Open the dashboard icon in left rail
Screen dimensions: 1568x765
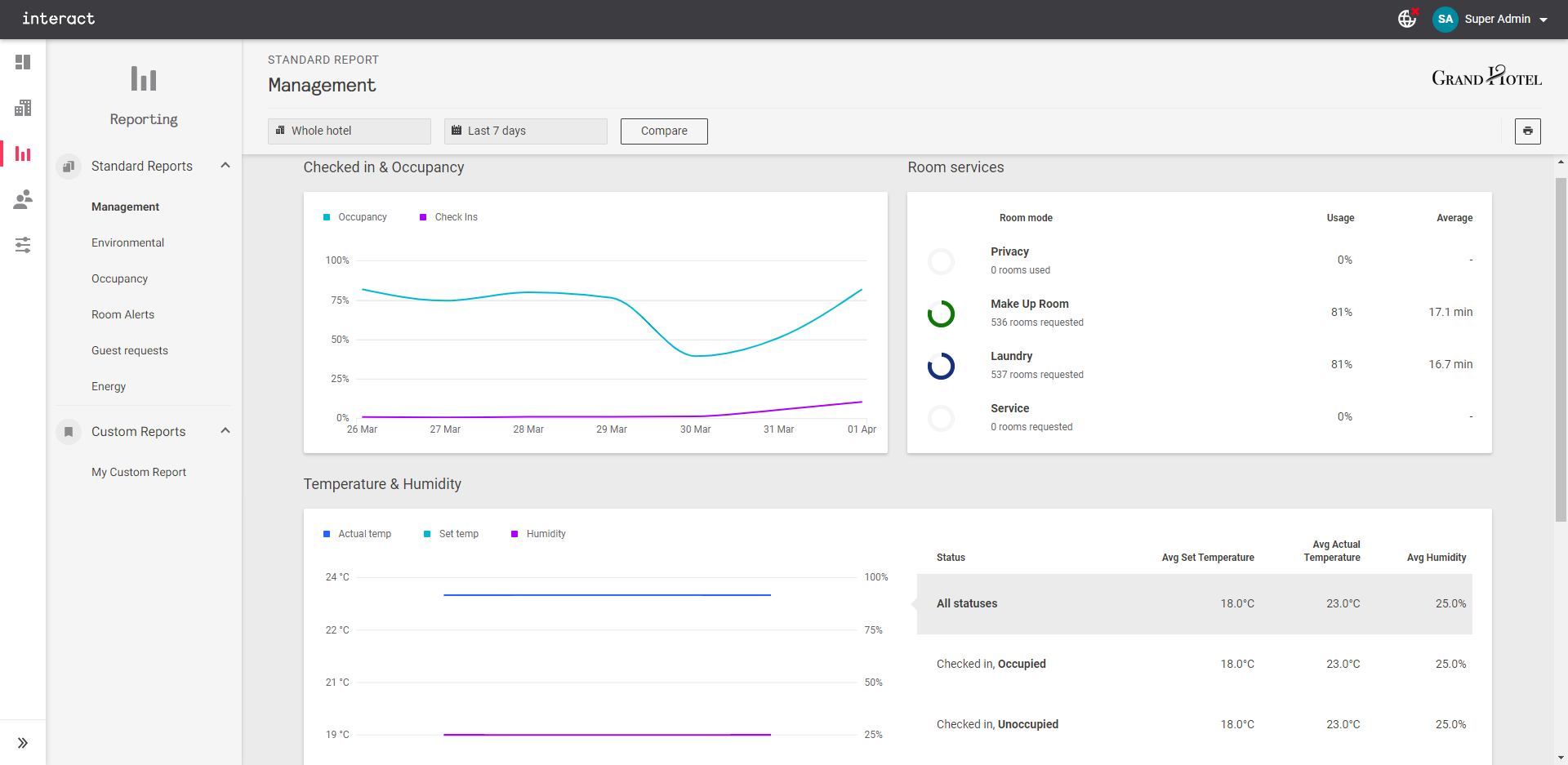[x=23, y=62]
